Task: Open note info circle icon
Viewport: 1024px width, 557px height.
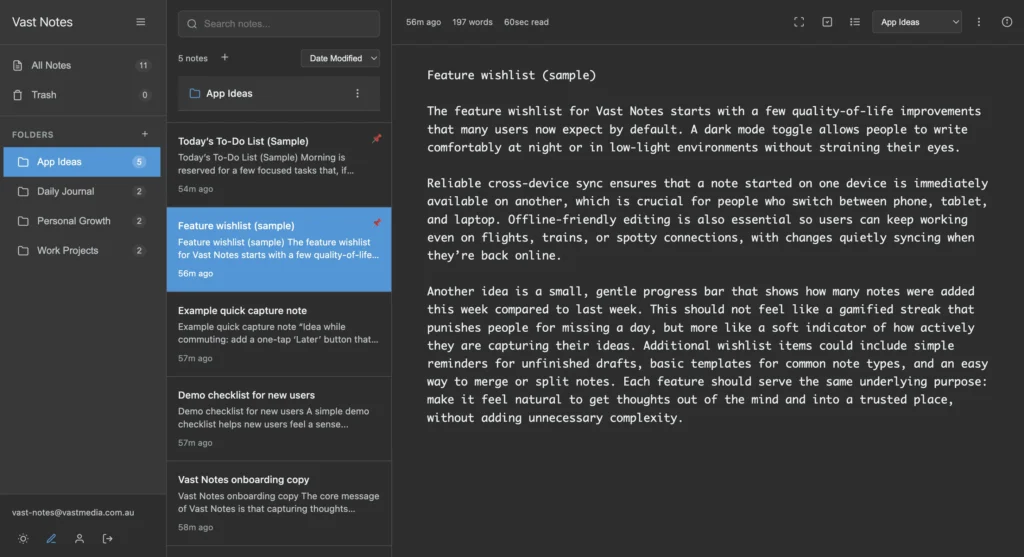Action: (x=1006, y=22)
